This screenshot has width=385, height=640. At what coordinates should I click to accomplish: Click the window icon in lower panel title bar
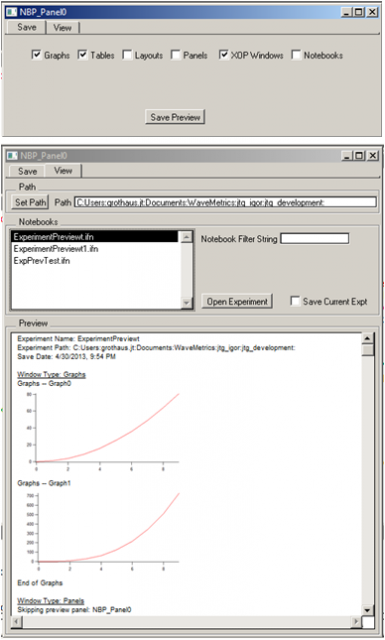coord(13,156)
